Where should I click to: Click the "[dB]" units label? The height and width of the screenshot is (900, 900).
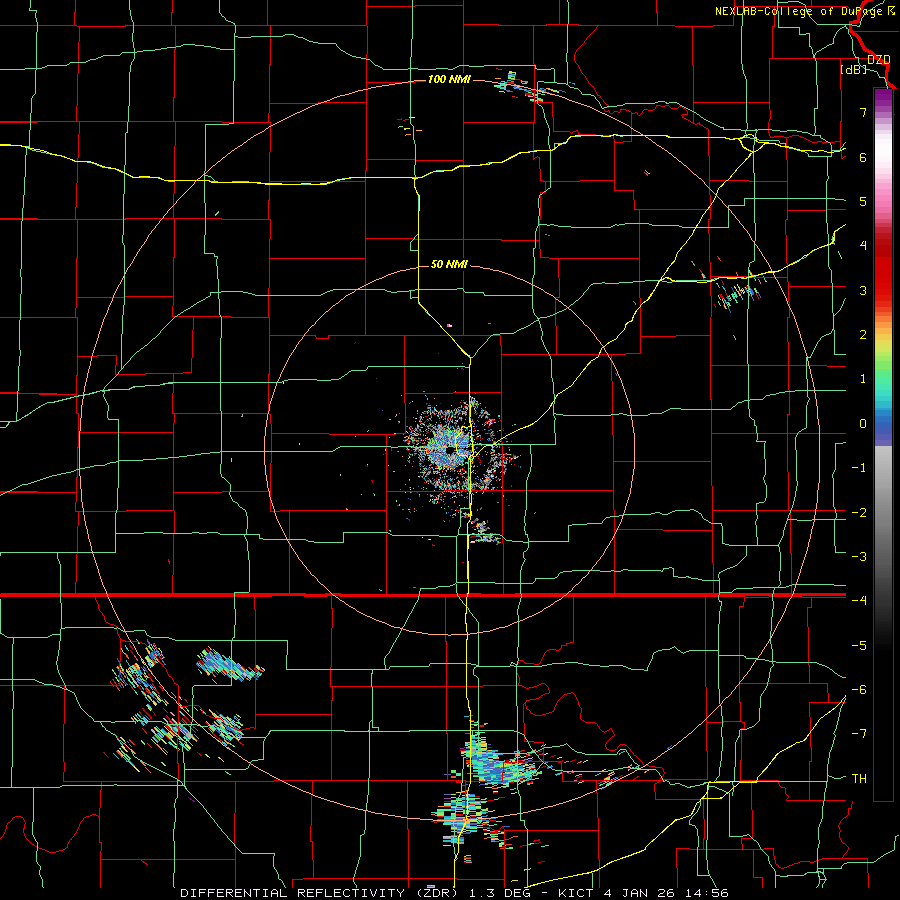click(x=854, y=70)
